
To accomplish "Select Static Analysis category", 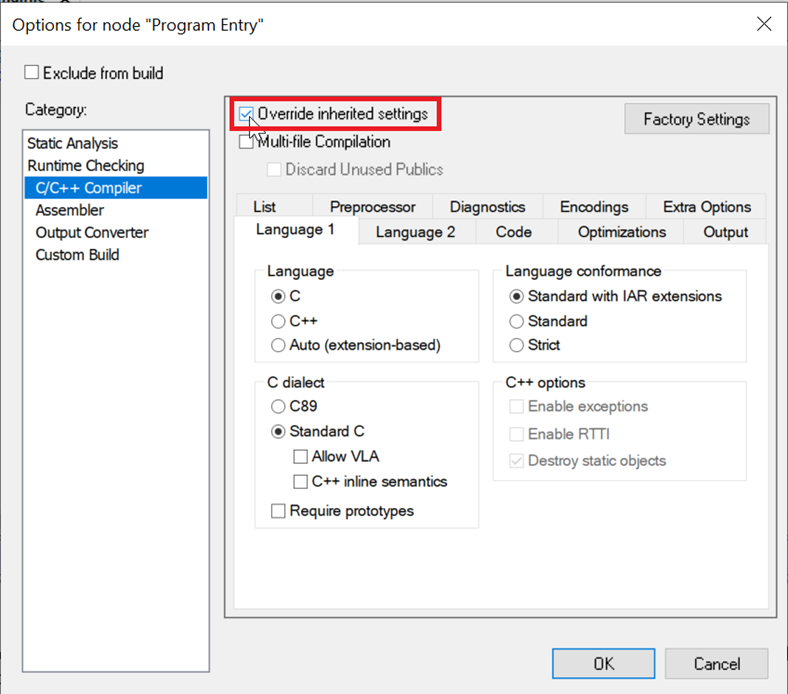I will [72, 144].
